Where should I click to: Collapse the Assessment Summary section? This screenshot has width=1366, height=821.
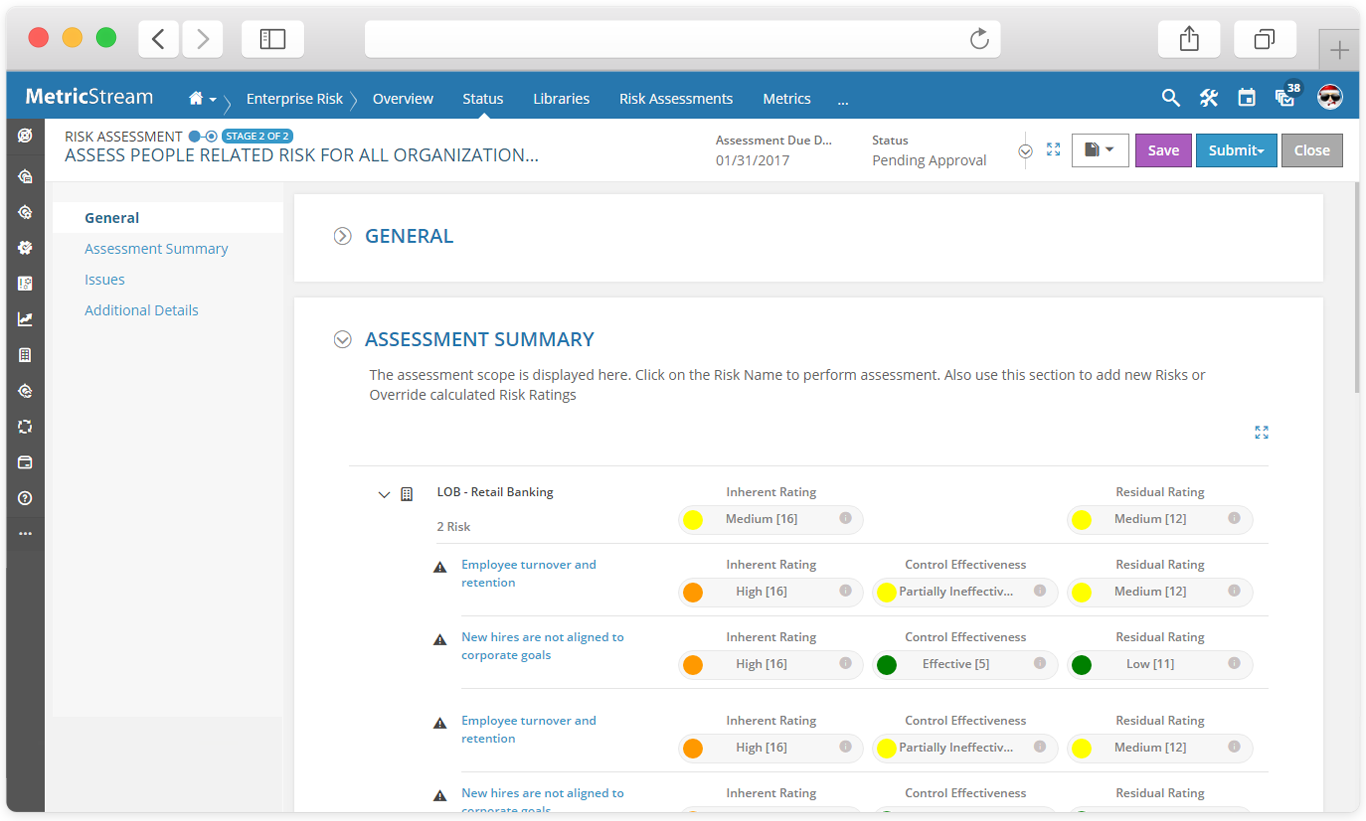pyautogui.click(x=342, y=339)
